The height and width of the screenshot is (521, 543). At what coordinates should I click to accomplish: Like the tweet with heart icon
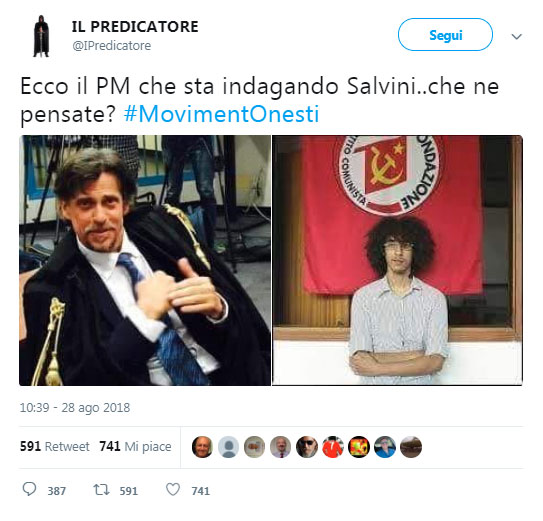[173, 489]
